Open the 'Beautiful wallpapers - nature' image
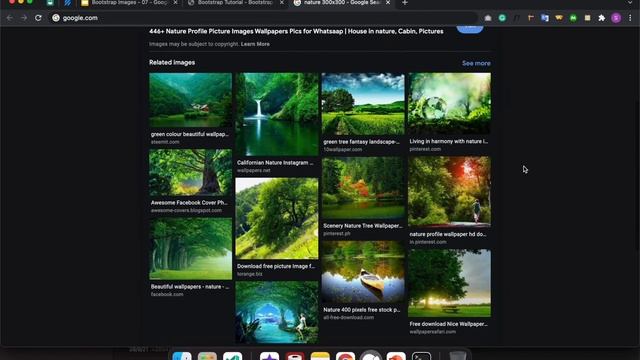Screen dimensions: 640x360 click(x=190, y=249)
